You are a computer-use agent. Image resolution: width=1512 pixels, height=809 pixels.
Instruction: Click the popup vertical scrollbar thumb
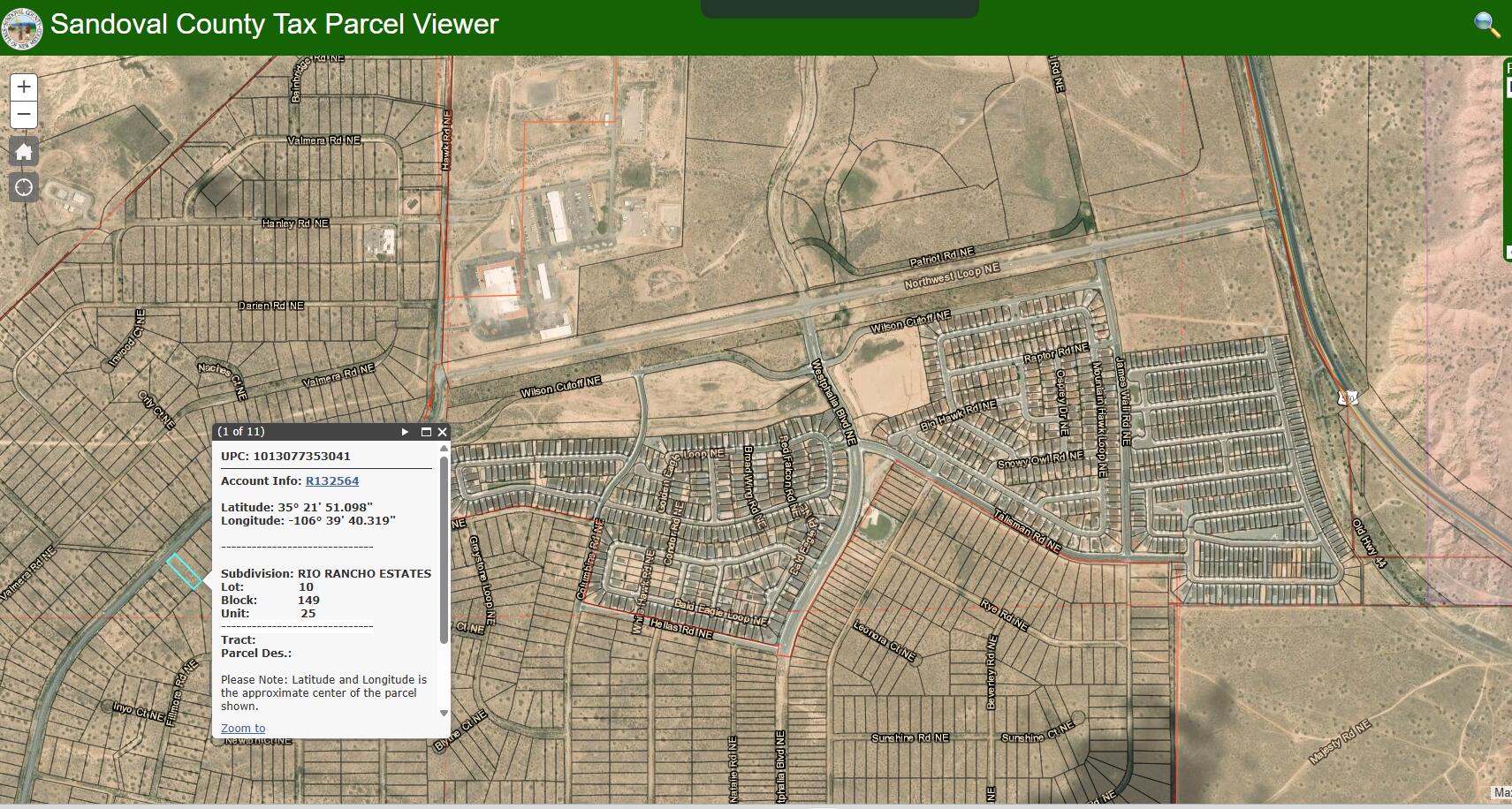444,548
